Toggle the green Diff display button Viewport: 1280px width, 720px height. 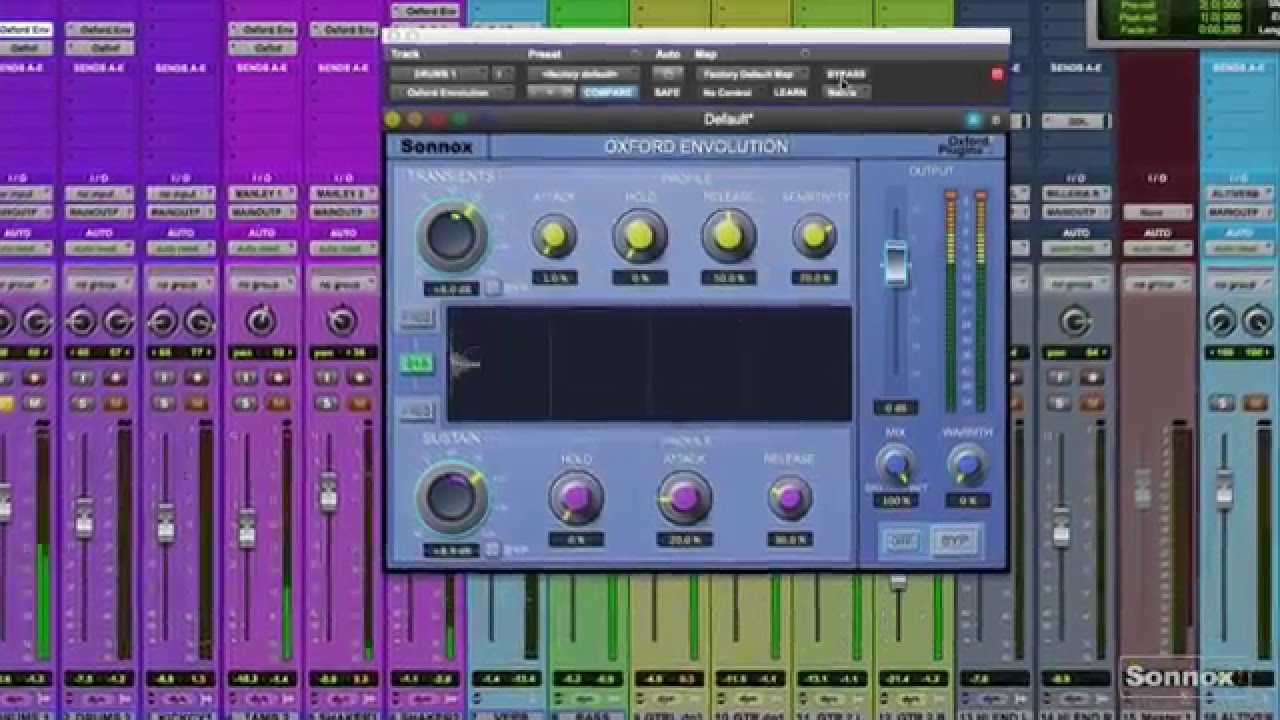[417, 364]
